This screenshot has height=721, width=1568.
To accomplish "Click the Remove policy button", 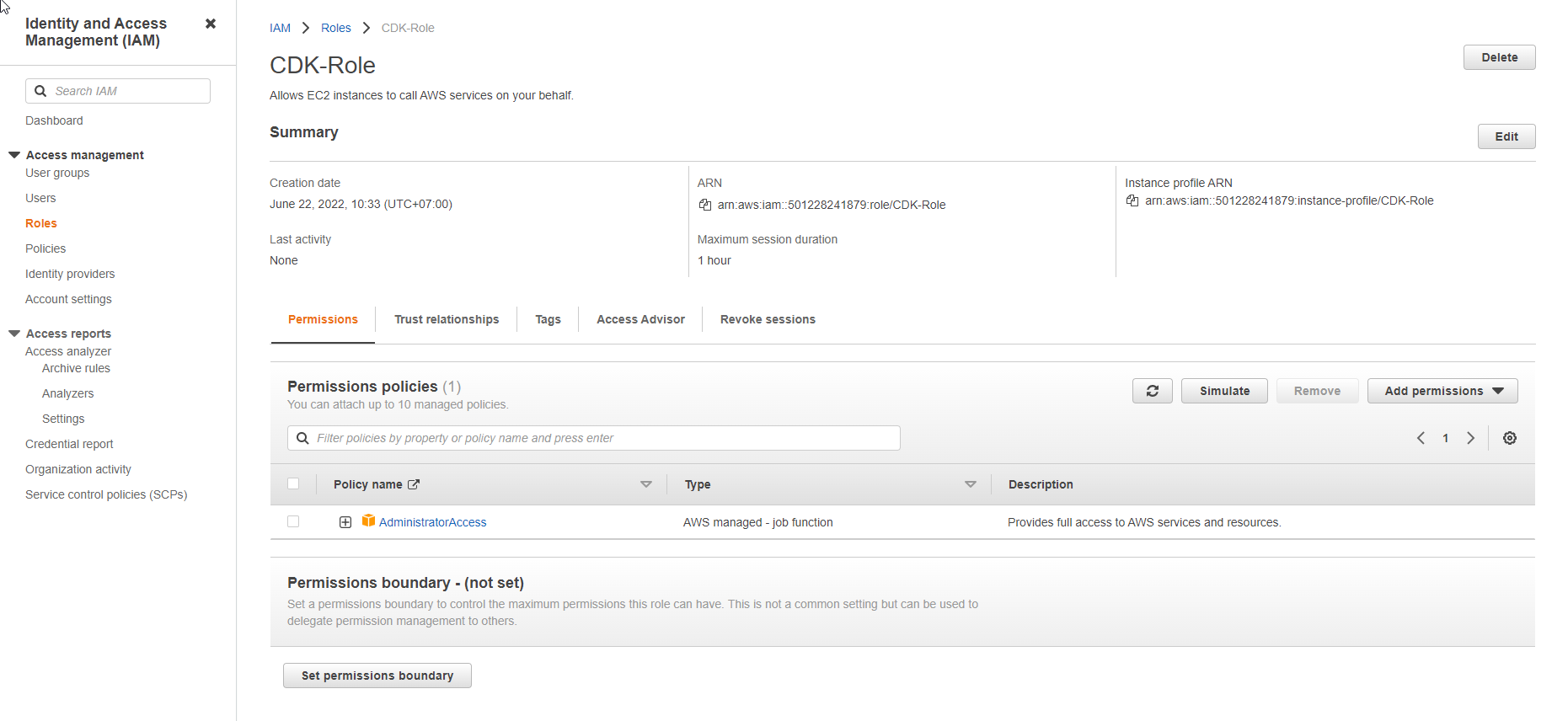I will click(1317, 391).
